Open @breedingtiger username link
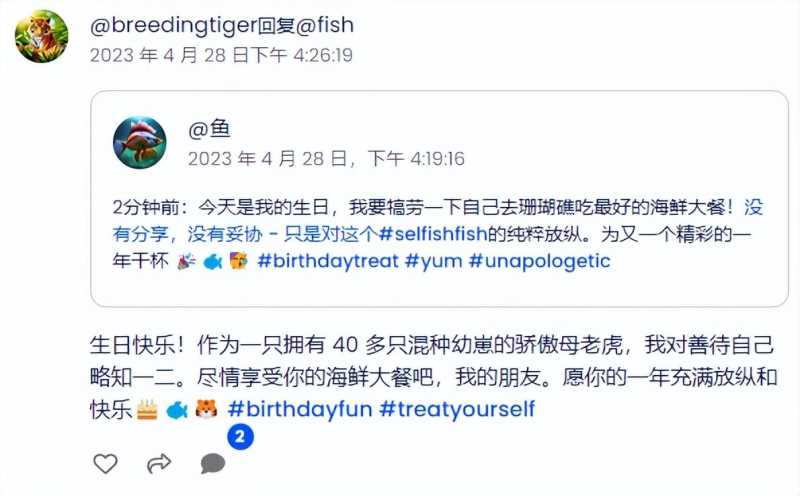800x496 pixels. point(173,25)
